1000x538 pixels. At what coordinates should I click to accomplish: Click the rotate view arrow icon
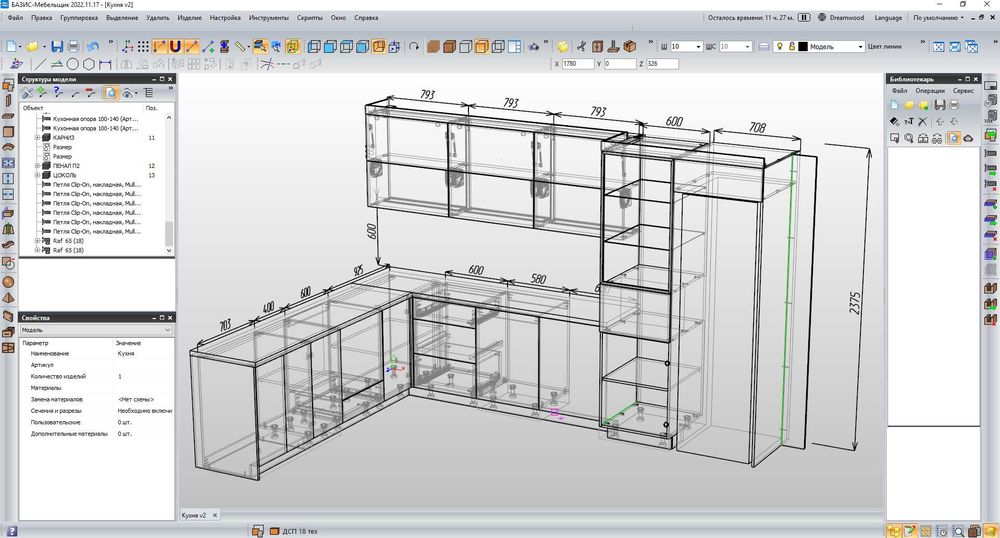pos(414,47)
